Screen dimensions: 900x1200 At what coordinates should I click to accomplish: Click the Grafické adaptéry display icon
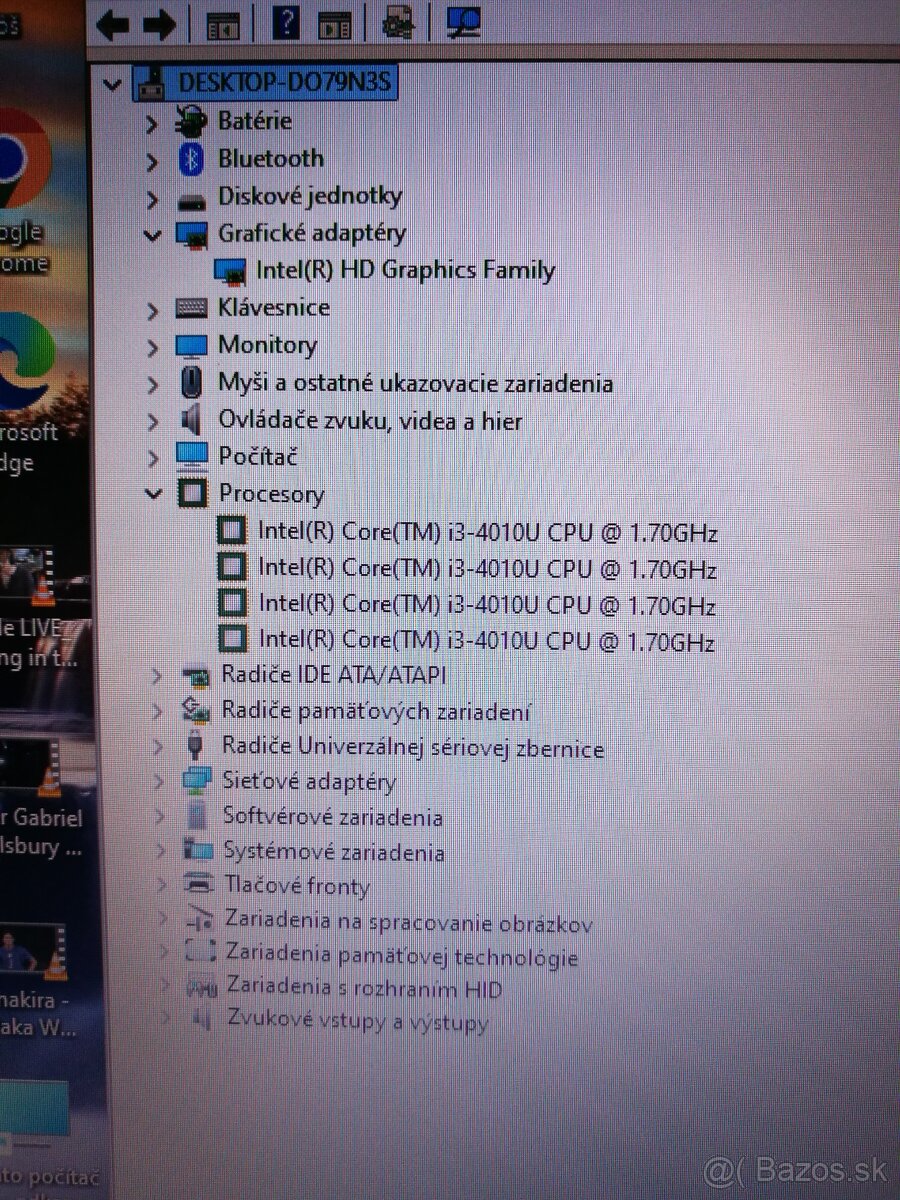[191, 235]
